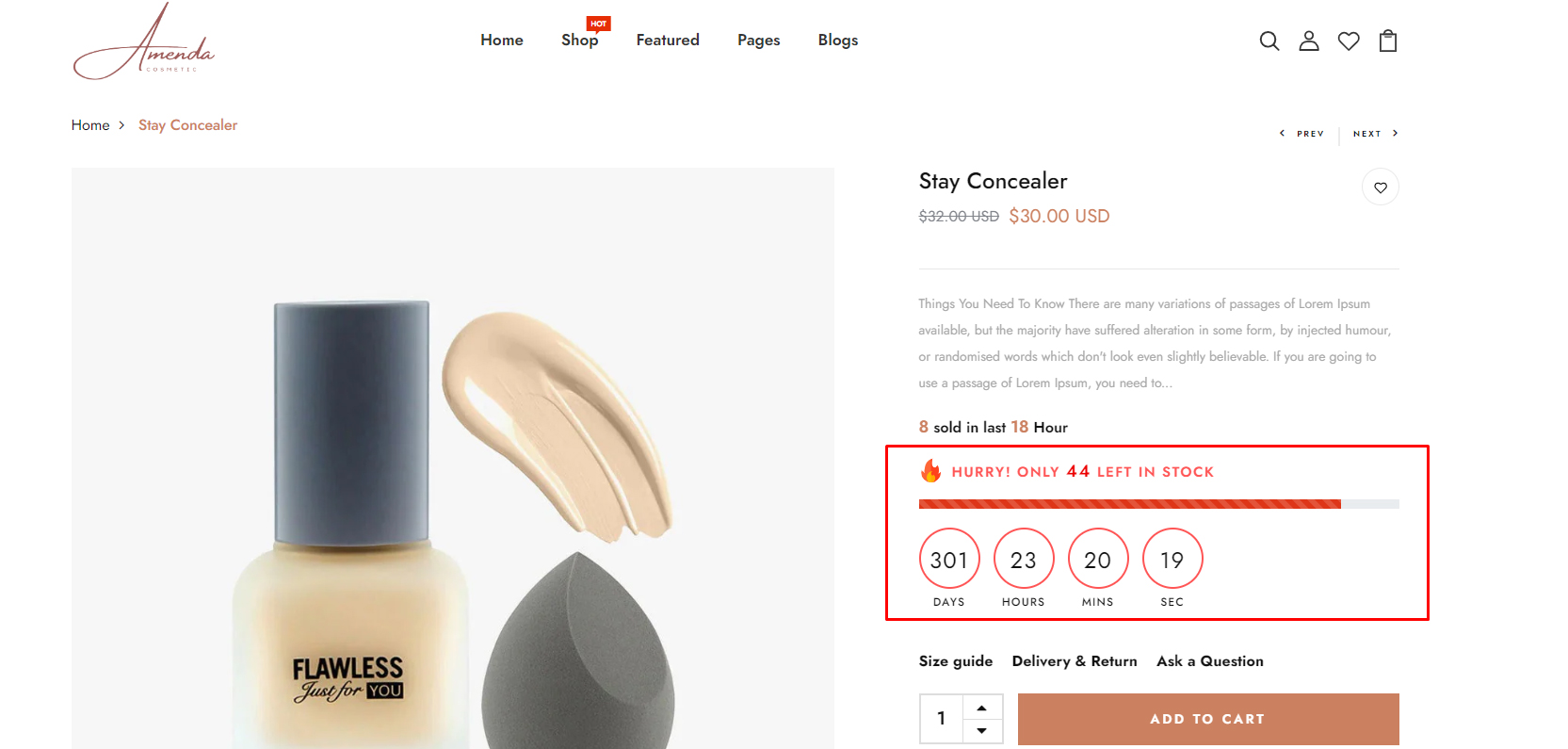Click the Amenda Cosmetic logo
This screenshot has height=749, width=1568.
pos(144,41)
